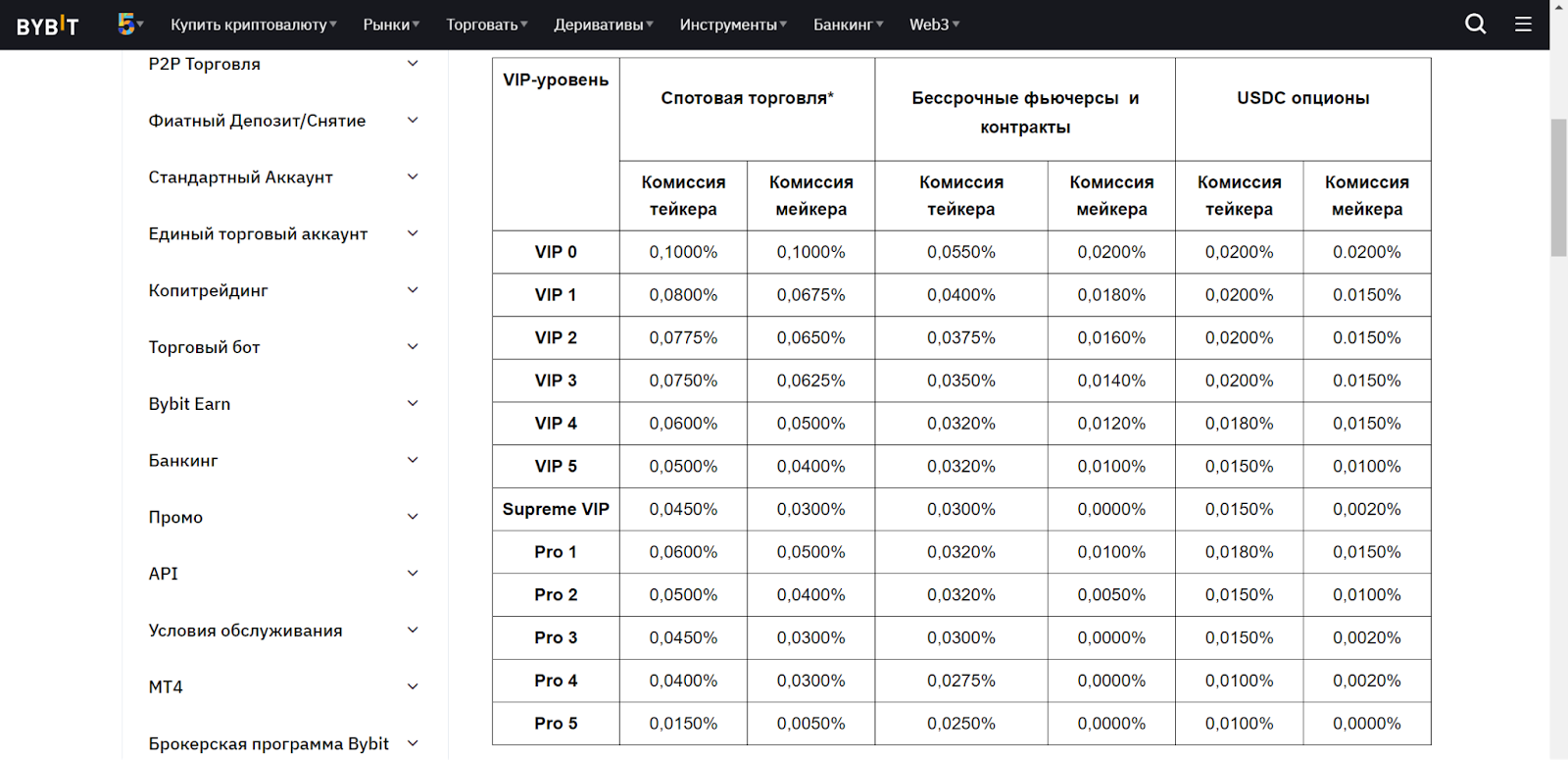Image resolution: width=1568 pixels, height=760 pixels.
Task: Open the Деривативы navigation dropdown
Action: 603,25
